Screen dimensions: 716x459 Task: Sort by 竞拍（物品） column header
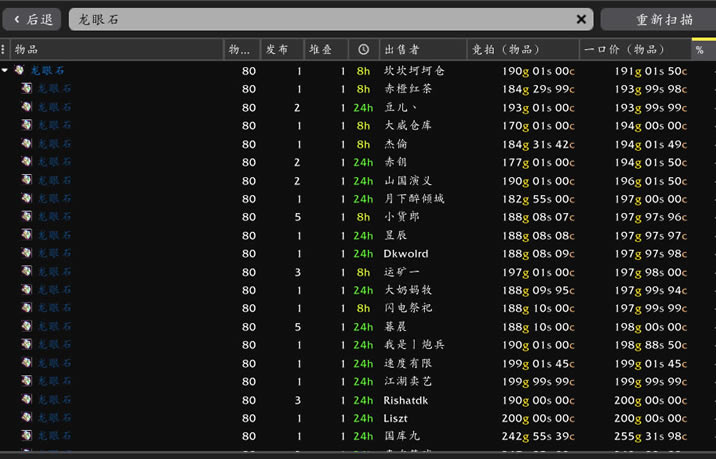pyautogui.click(x=522, y=49)
